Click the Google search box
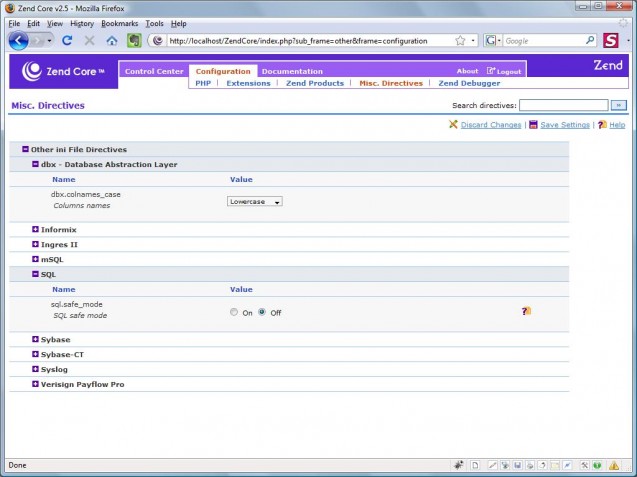This screenshot has height=477, width=637. click(x=544, y=41)
